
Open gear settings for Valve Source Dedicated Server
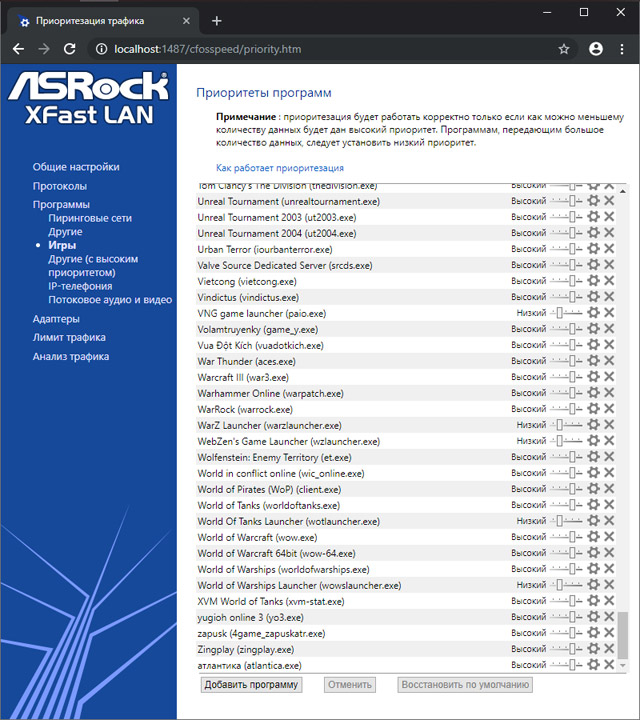594,265
